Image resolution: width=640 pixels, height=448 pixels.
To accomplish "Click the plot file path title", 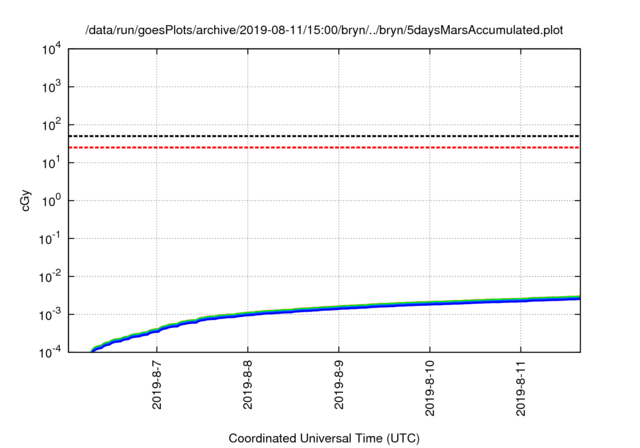I will [x=324, y=30].
